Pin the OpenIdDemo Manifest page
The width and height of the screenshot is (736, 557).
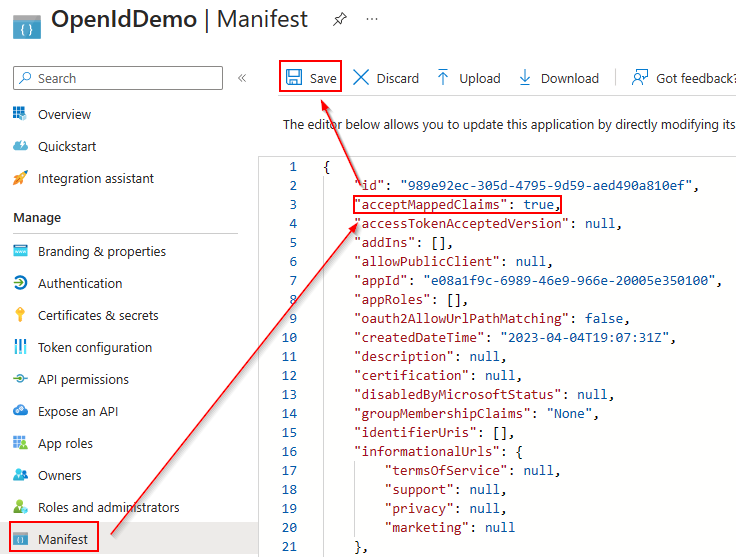pos(339,19)
